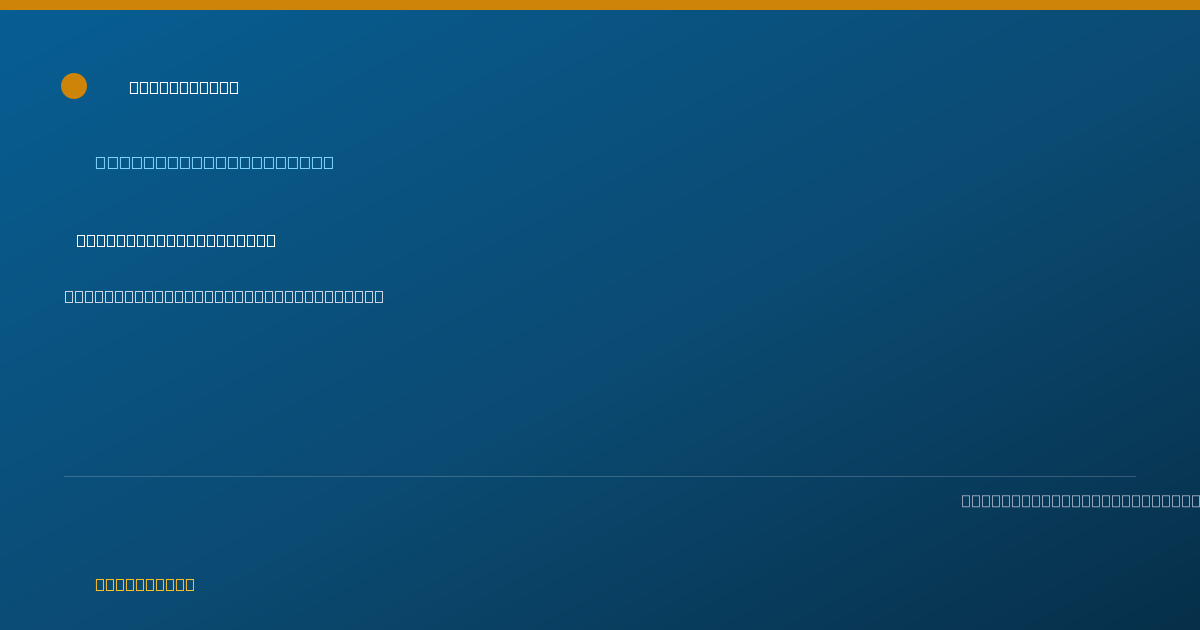The width and height of the screenshot is (1200, 630).
Task: Select the bold white subtitle line
Action: (176, 240)
